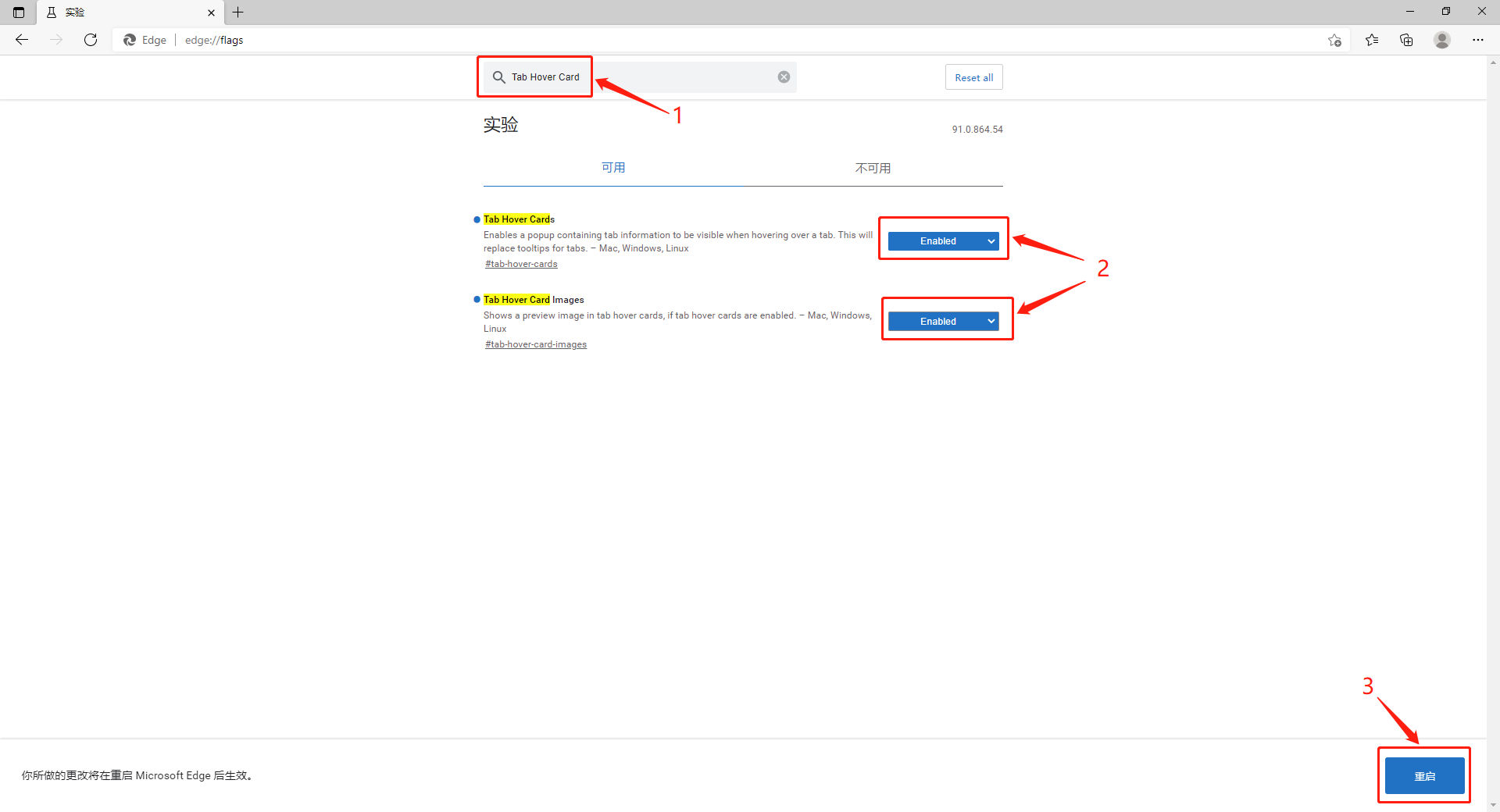The width and height of the screenshot is (1500, 812).
Task: Expand the Tab Hover Cards Enabled dropdown
Action: [943, 241]
